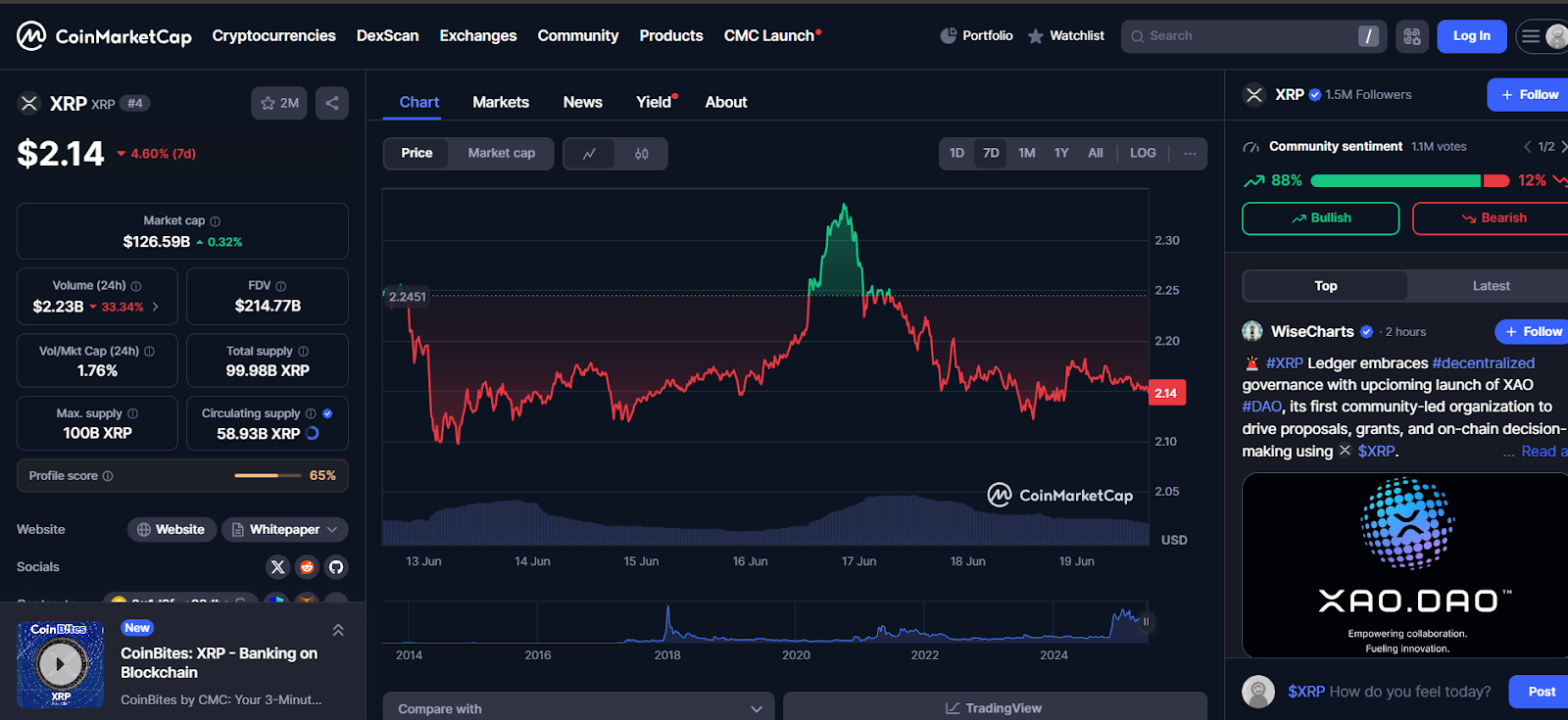Expand Volume (24h) details chevron

(155, 307)
